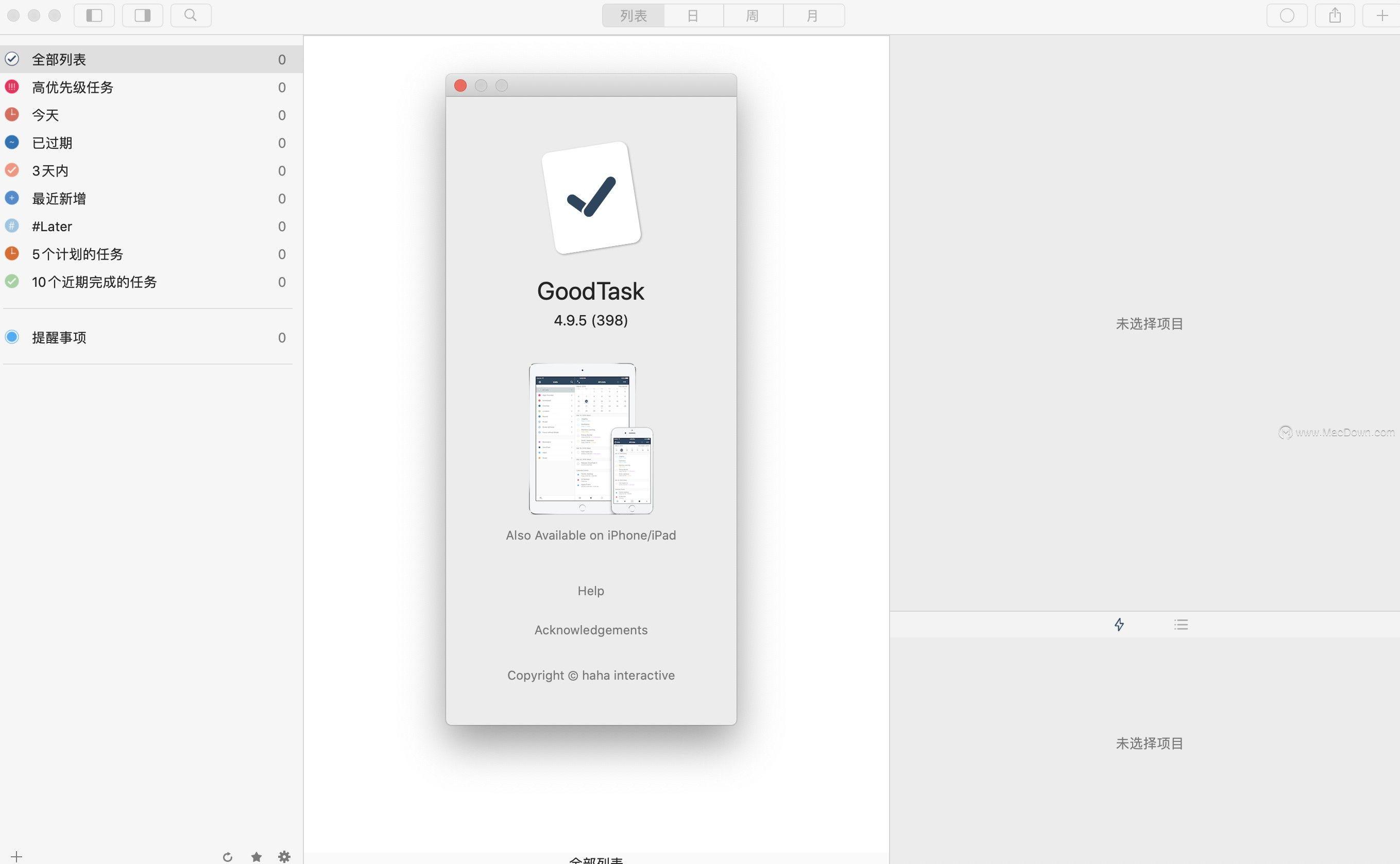
Task: Share using the export icon in toolbar
Action: (x=1336, y=15)
